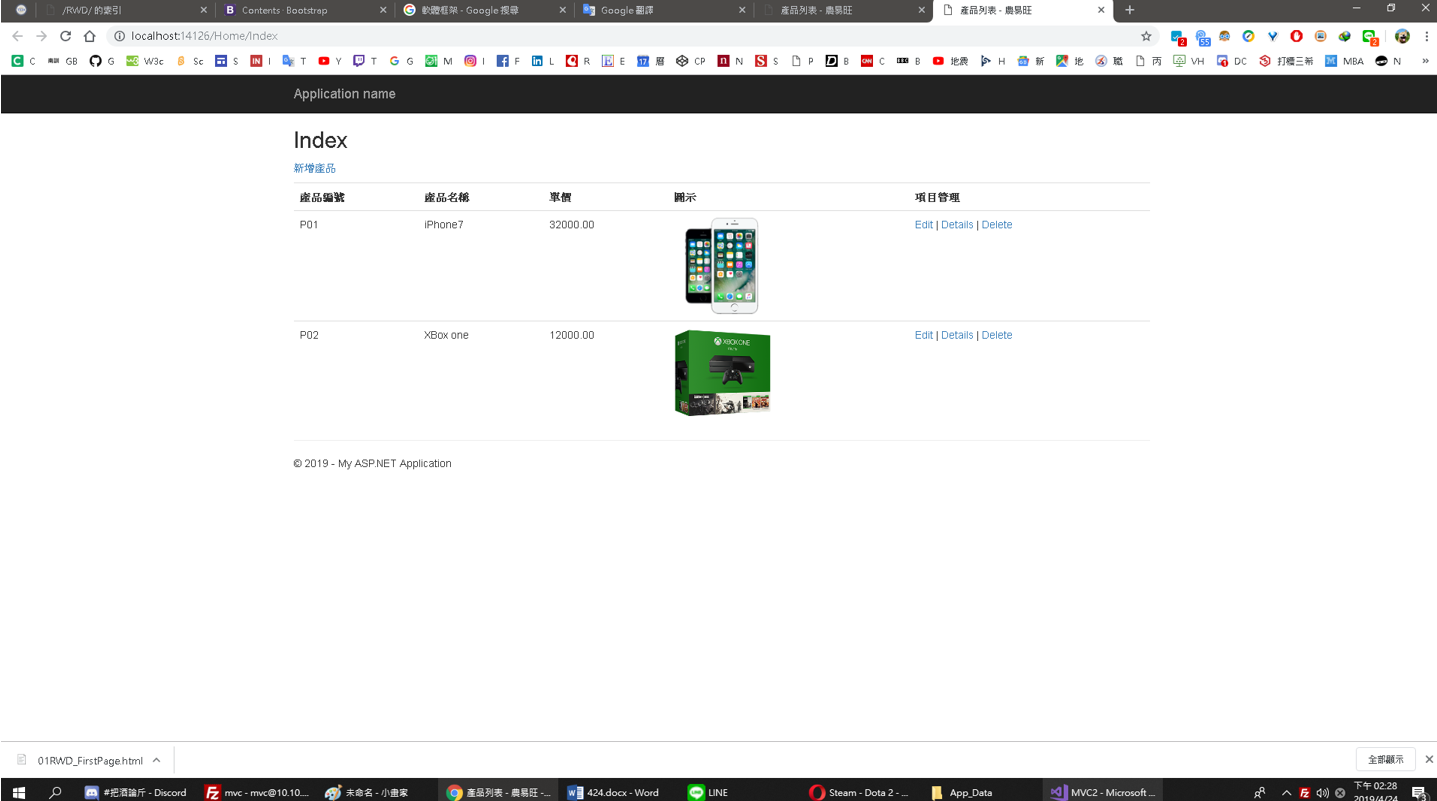Open the Instagram bookmark
Screen dimensions: 1437x801
click(x=475, y=61)
